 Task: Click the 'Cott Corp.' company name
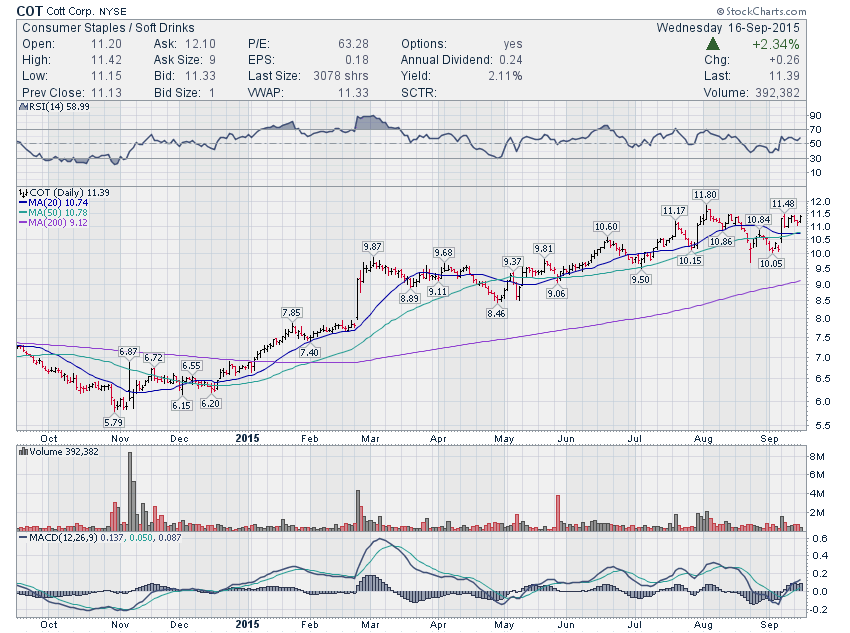point(69,11)
